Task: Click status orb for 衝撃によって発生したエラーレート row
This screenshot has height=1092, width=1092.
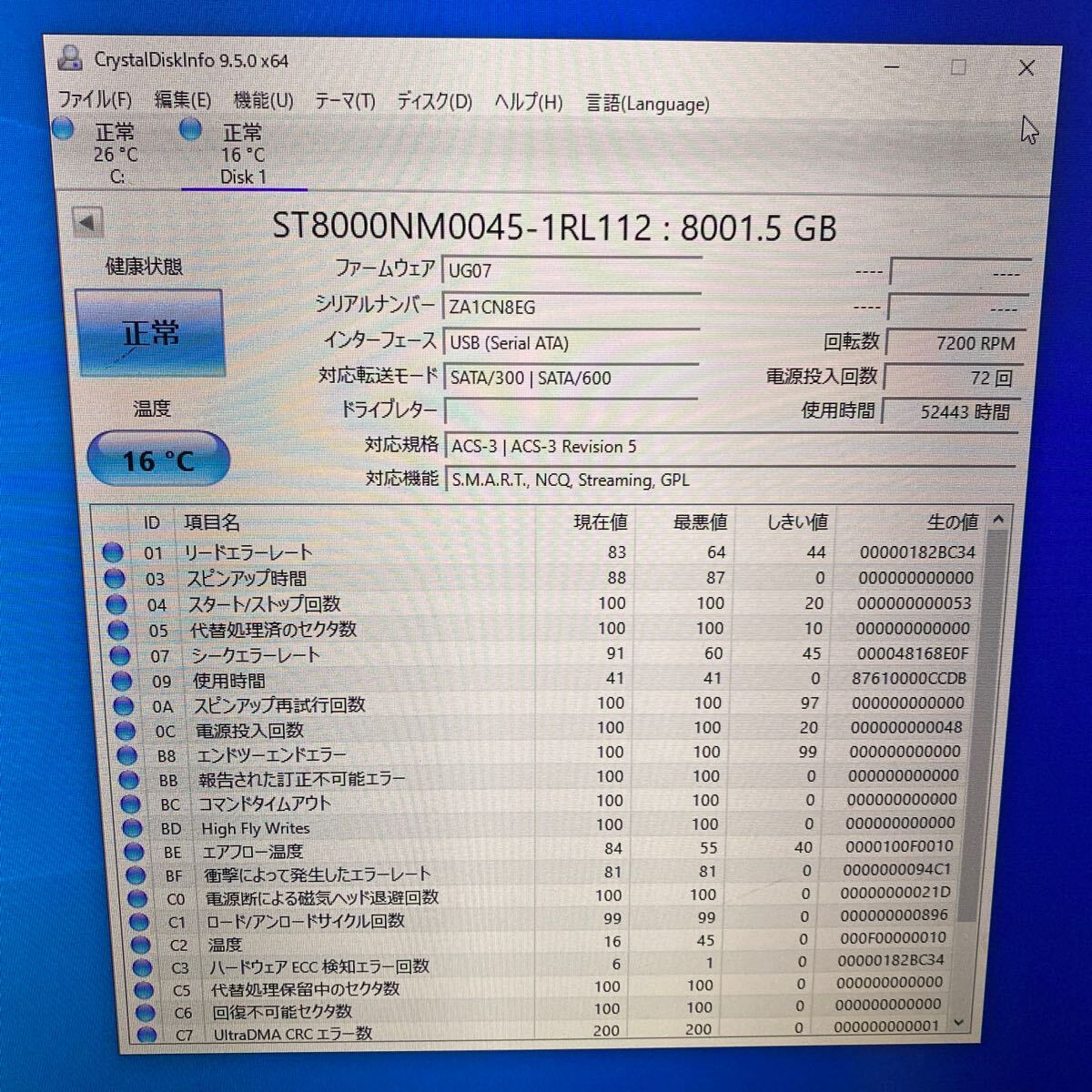Action: click(x=136, y=875)
